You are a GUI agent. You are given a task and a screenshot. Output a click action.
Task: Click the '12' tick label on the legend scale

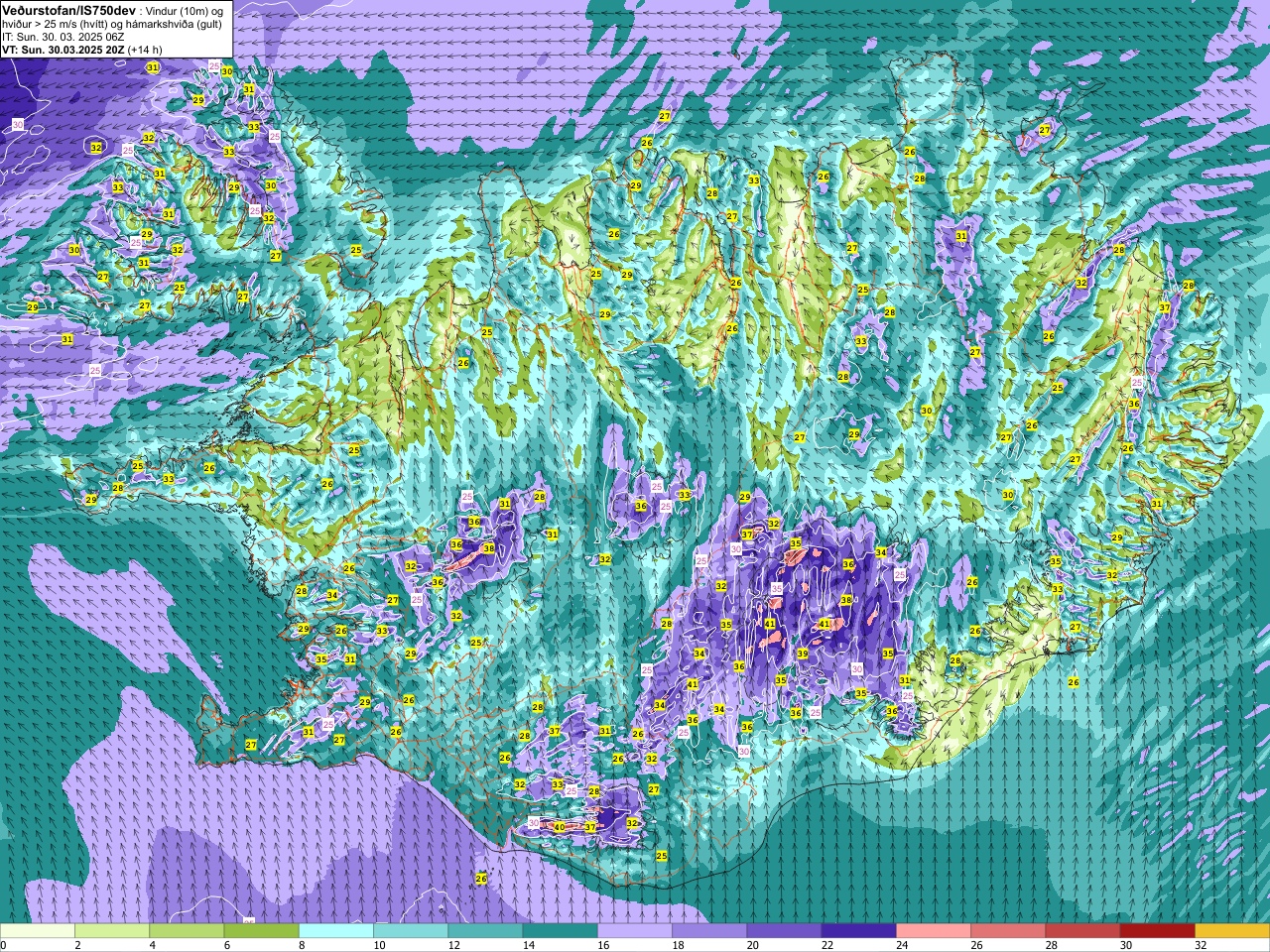(x=453, y=945)
